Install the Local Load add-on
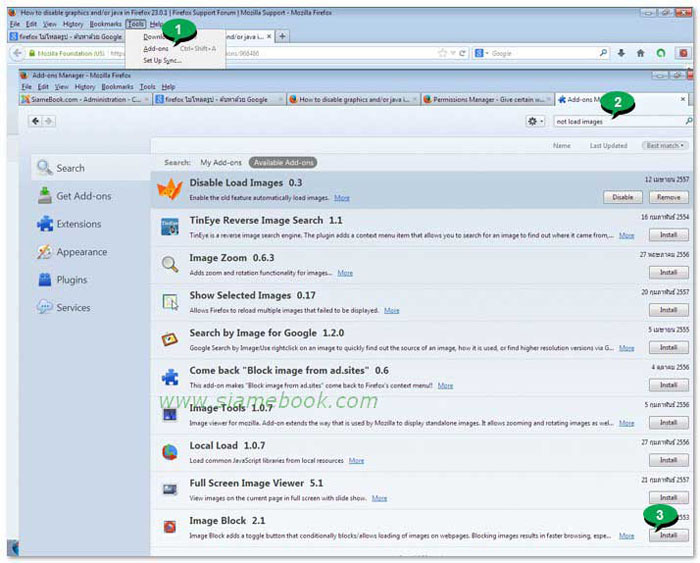 tap(669, 460)
